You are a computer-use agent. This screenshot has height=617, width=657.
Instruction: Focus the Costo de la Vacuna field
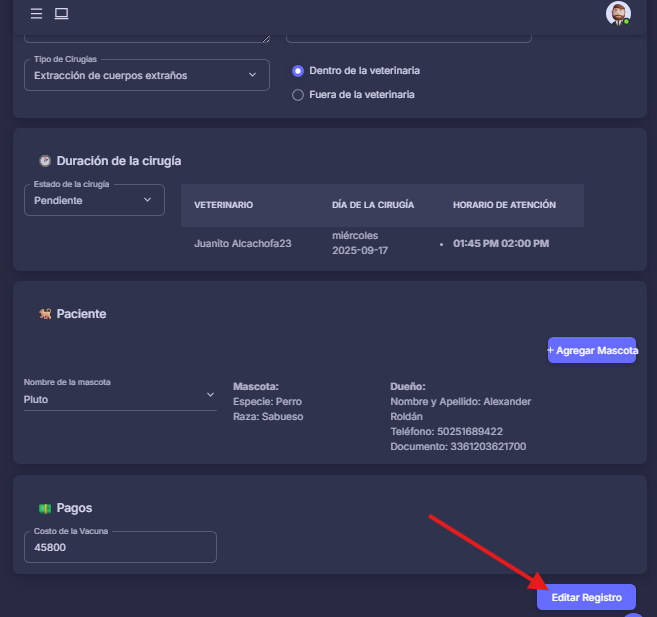point(120,548)
